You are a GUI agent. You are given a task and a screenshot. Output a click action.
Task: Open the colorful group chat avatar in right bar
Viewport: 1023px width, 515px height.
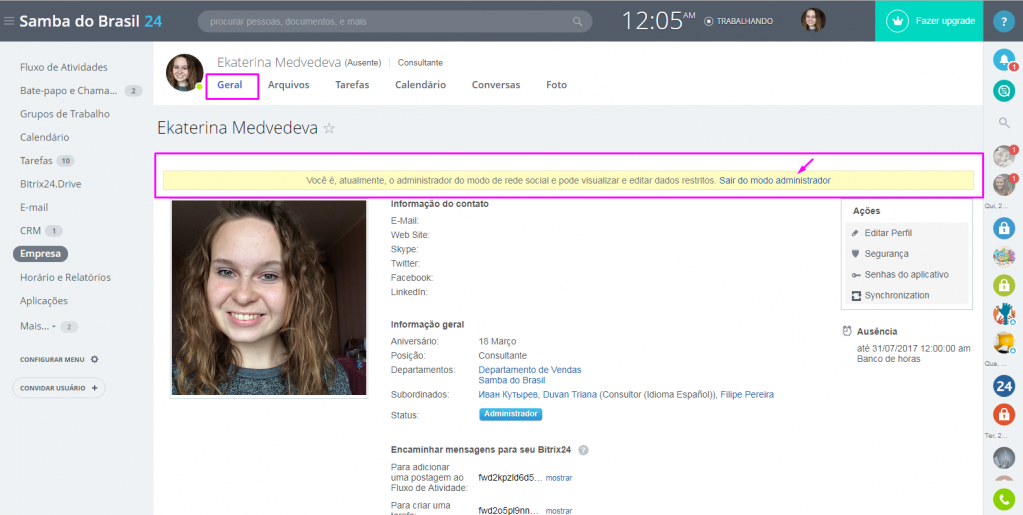(x=1003, y=256)
